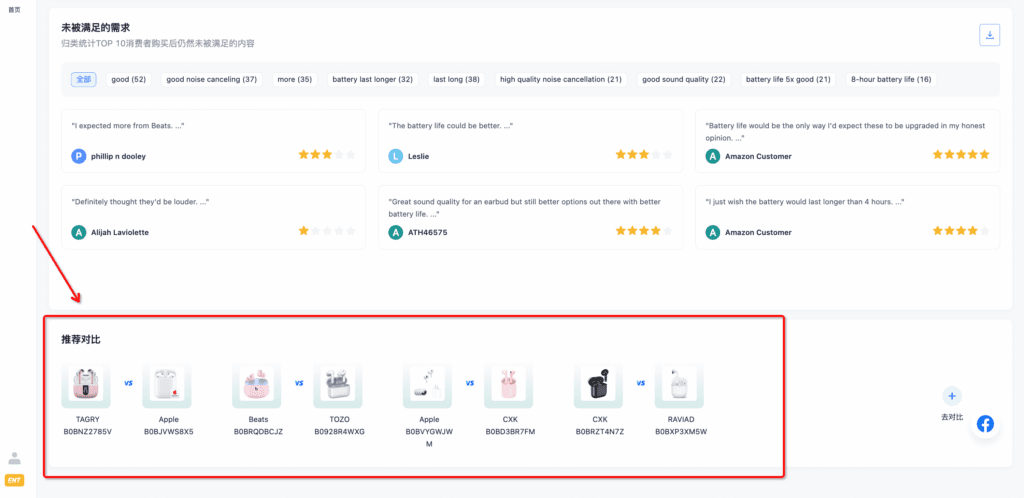The height and width of the screenshot is (498, 1024).
Task: Open the Apple B0BJVWS8X5 product thumbnail
Action: click(167, 384)
